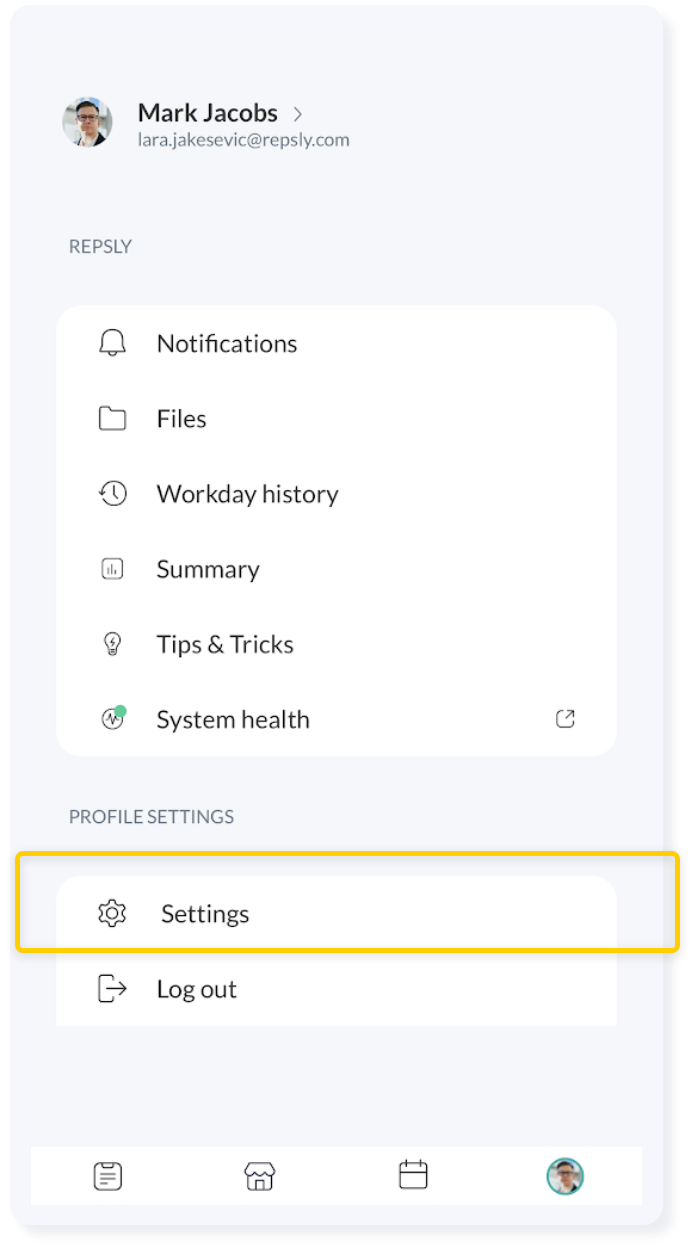This screenshot has height=1250, width=695.
Task: Select the profile avatar tab in bottom bar
Action: (565, 1176)
